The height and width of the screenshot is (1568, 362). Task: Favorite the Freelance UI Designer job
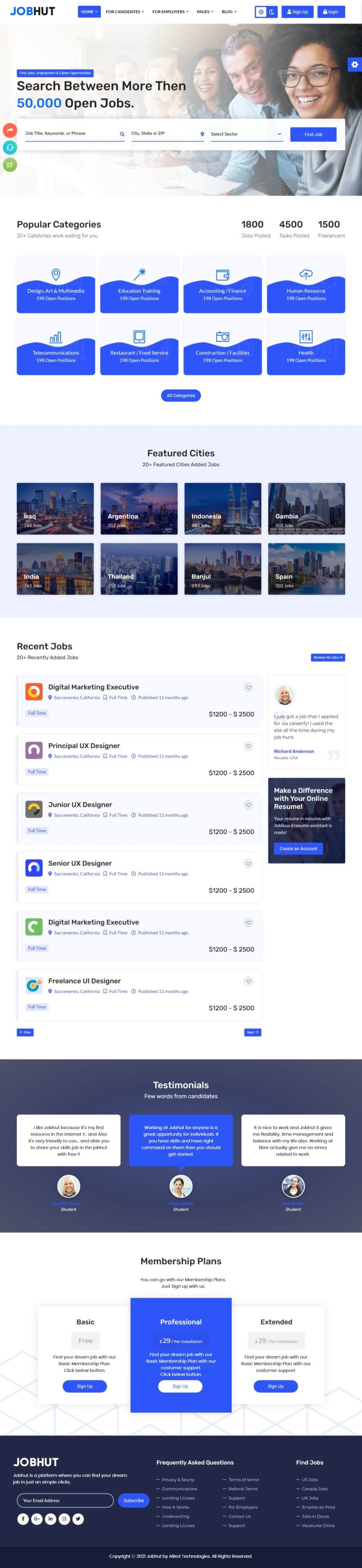point(248,981)
